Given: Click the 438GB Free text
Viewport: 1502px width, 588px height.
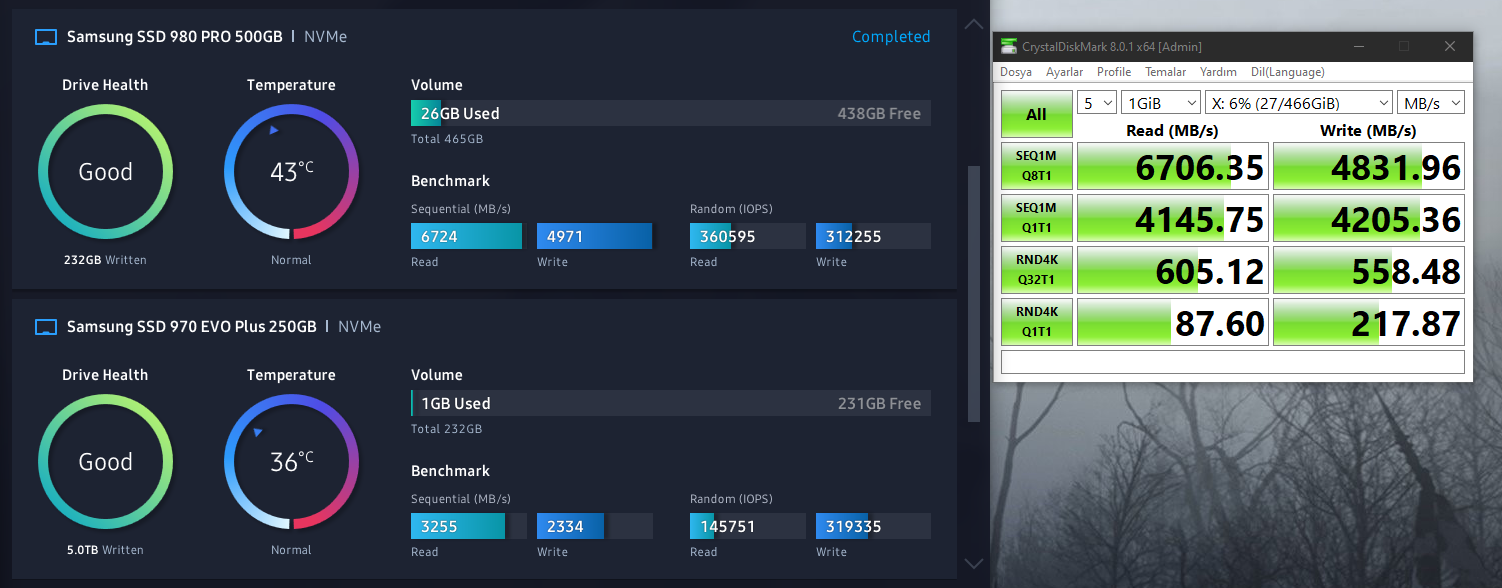Looking at the screenshot, I should click(x=879, y=113).
